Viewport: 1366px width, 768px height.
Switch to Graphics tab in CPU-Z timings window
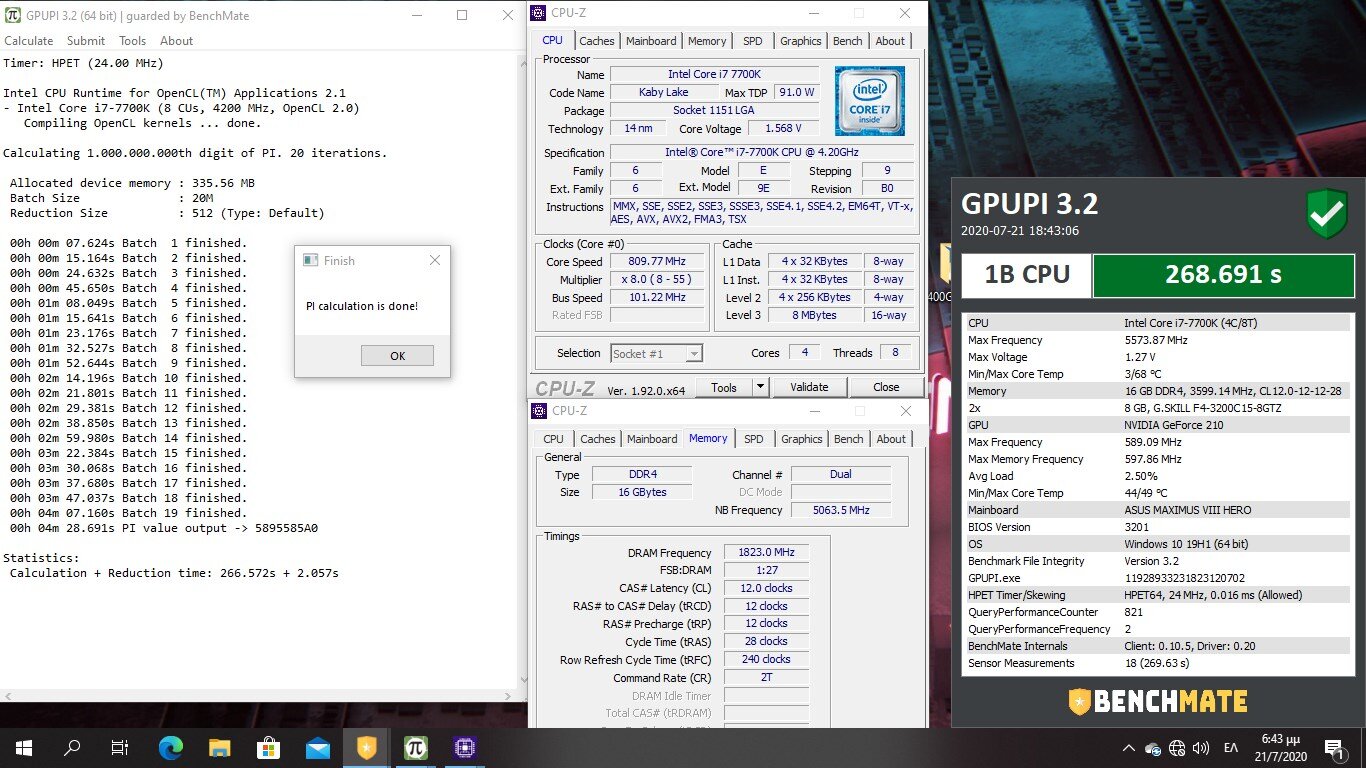[x=802, y=439]
